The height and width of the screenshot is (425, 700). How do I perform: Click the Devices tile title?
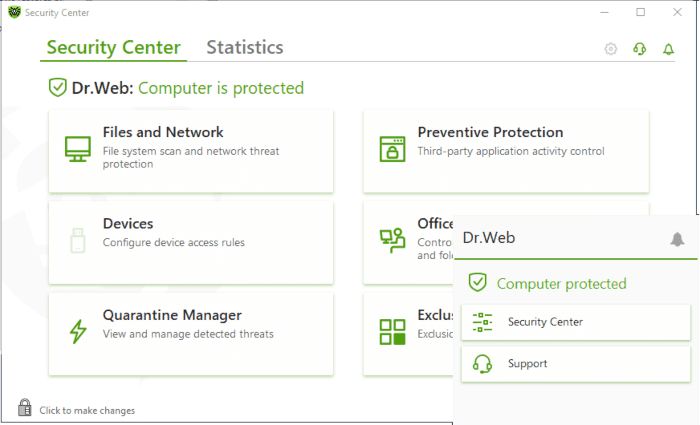(x=128, y=224)
